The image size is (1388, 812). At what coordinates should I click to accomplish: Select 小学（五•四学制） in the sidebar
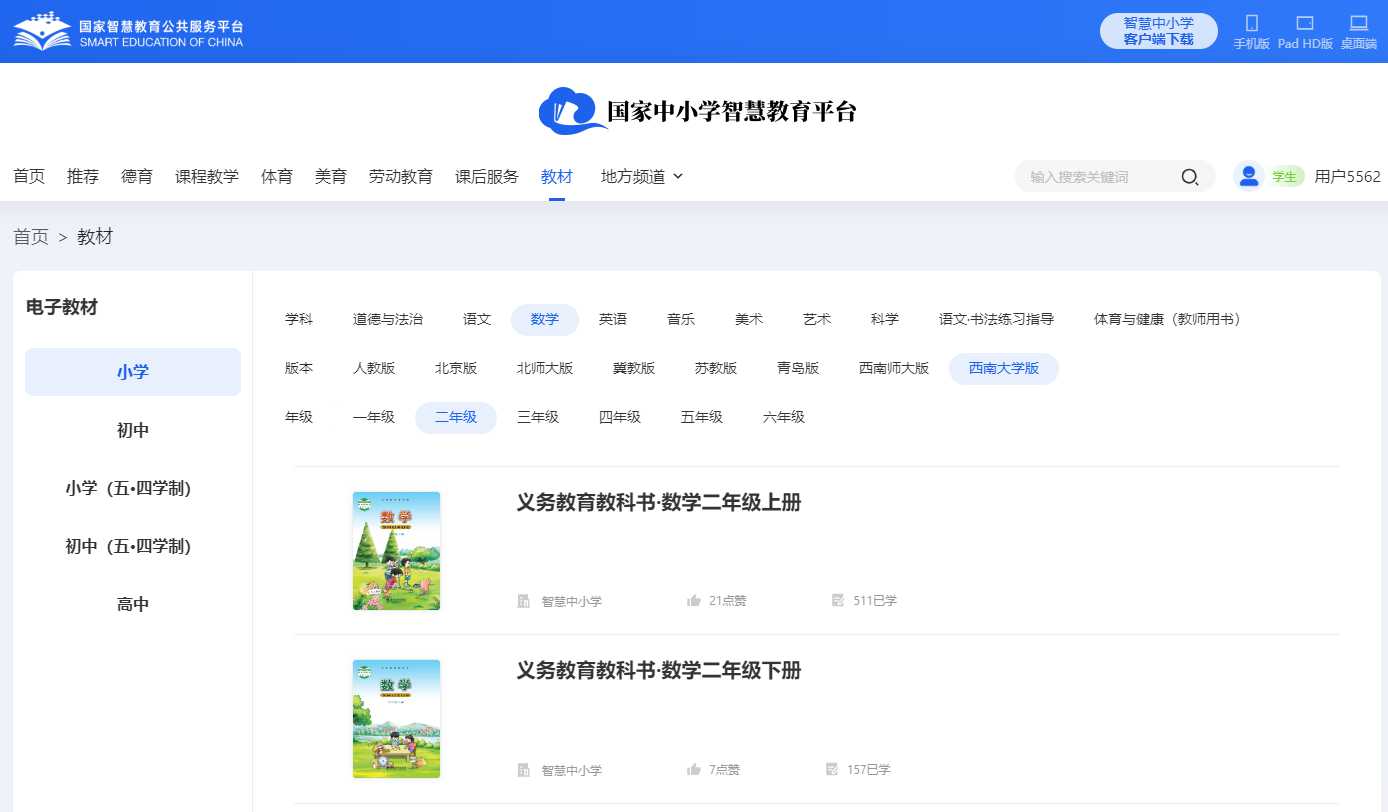133,488
